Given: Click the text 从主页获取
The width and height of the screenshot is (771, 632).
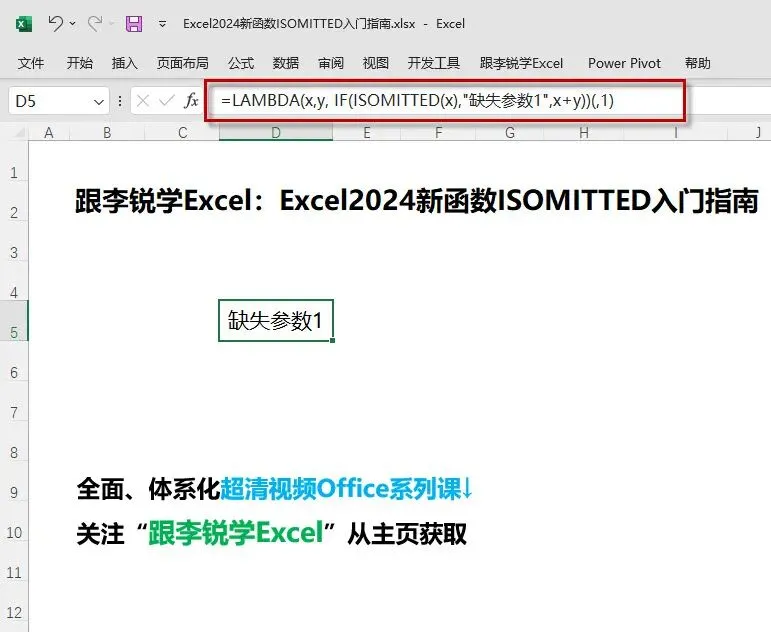Looking at the screenshot, I should (x=407, y=533).
